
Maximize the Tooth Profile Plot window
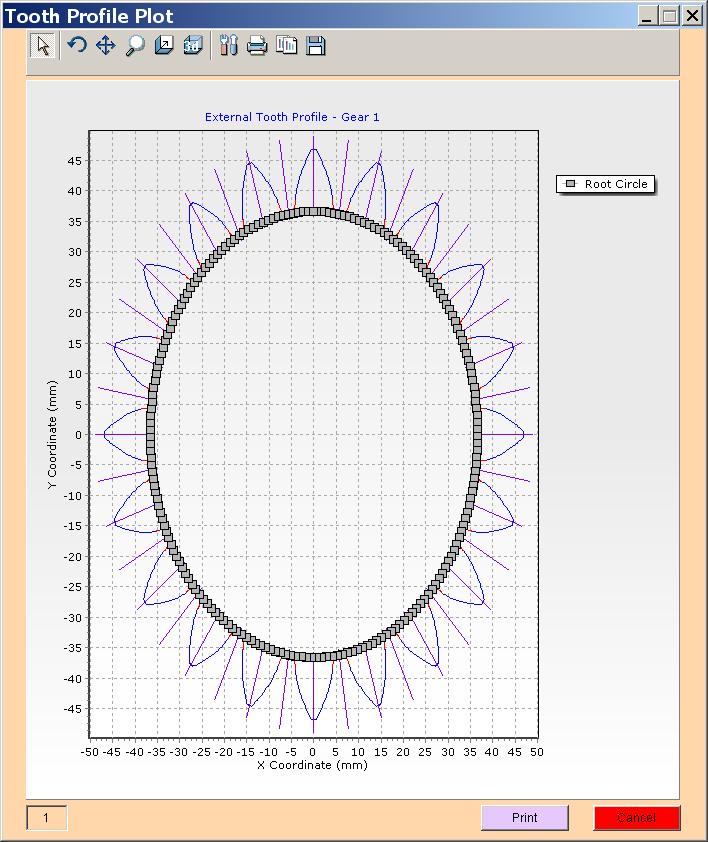tap(670, 16)
